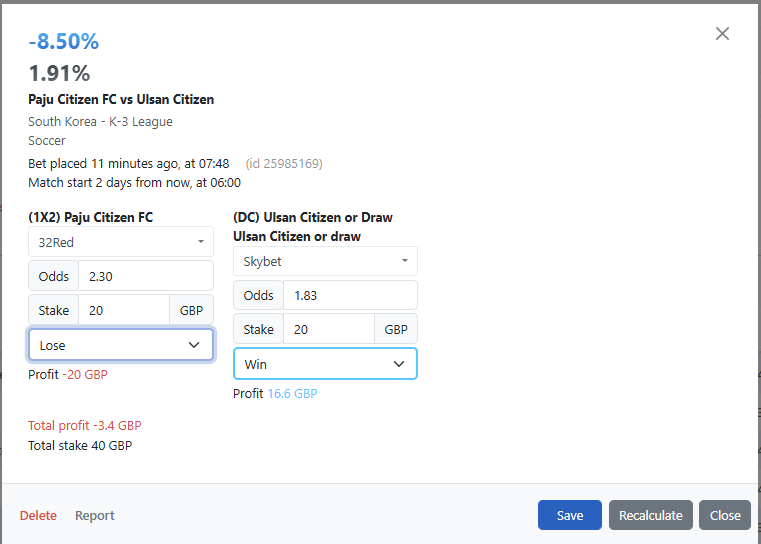Click the Save button

tap(570, 515)
